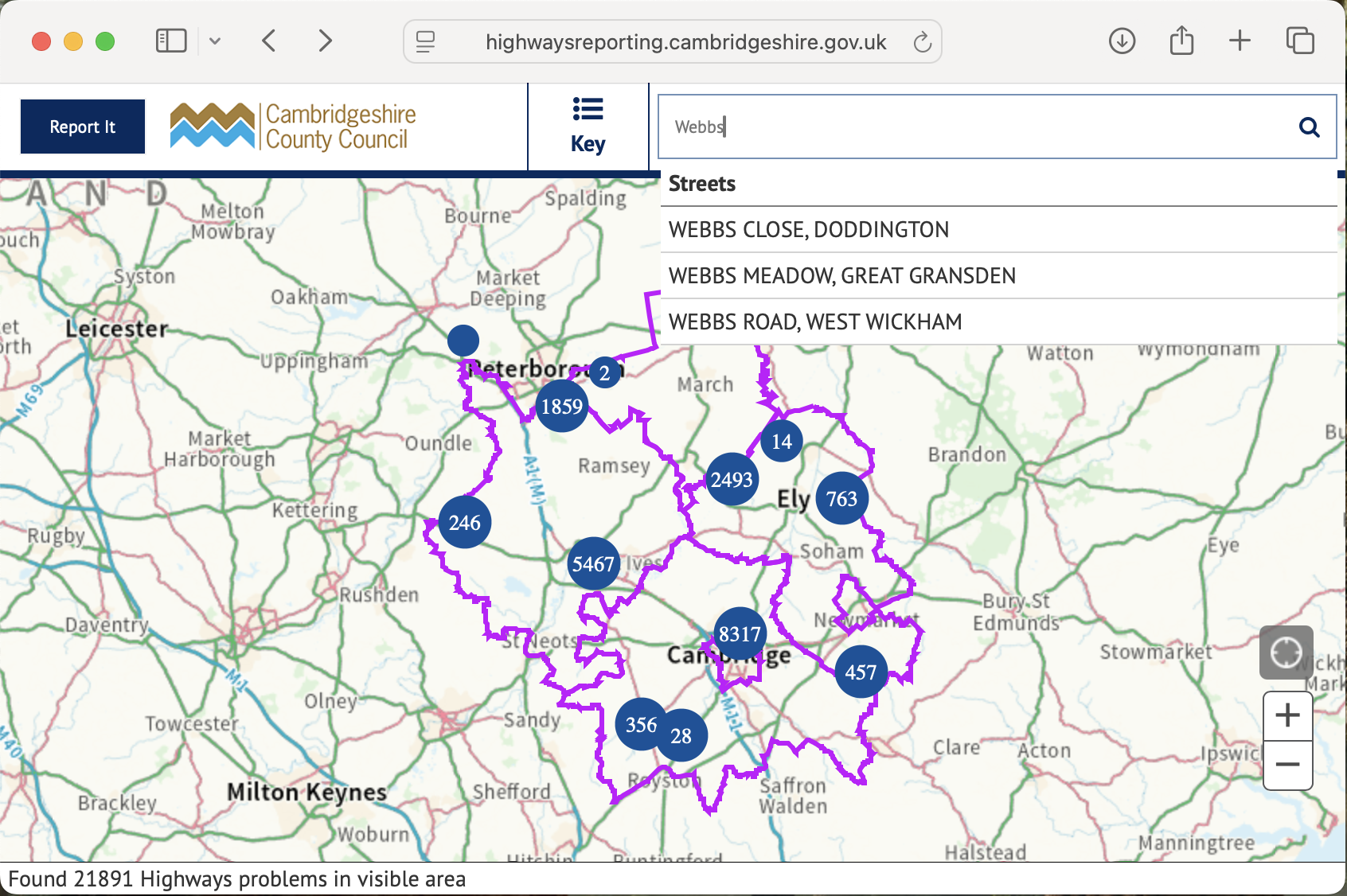This screenshot has height=896, width=1347.
Task: Go back with Safari back arrow
Action: coord(269,41)
